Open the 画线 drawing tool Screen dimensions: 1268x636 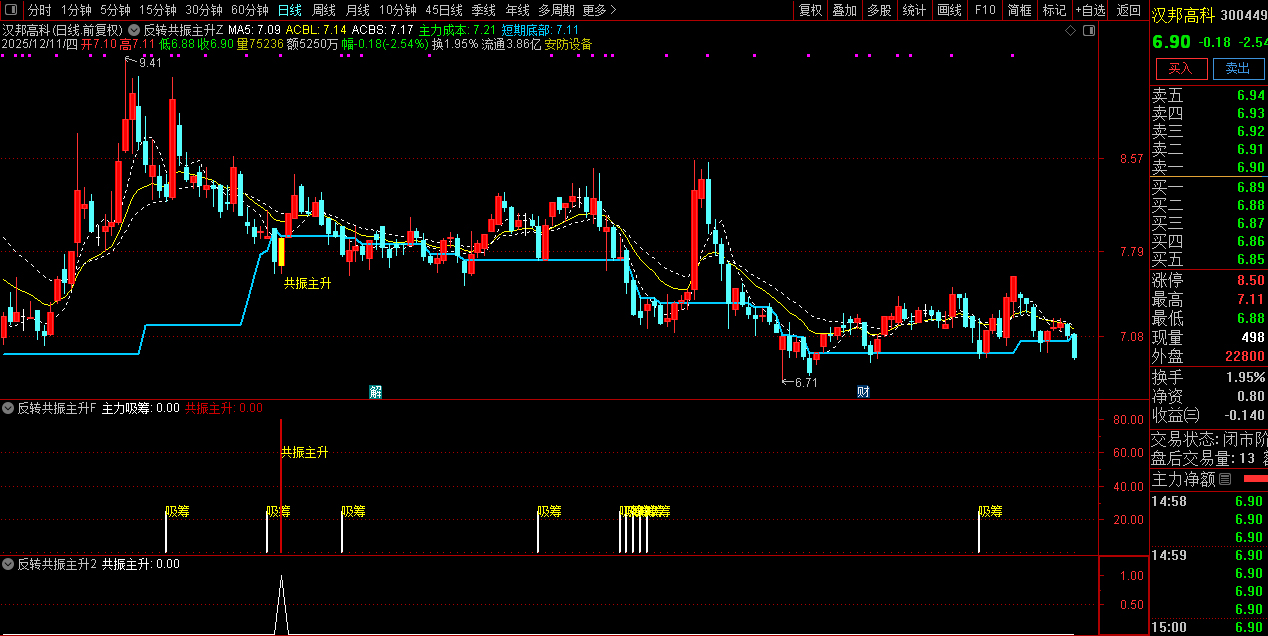949,10
